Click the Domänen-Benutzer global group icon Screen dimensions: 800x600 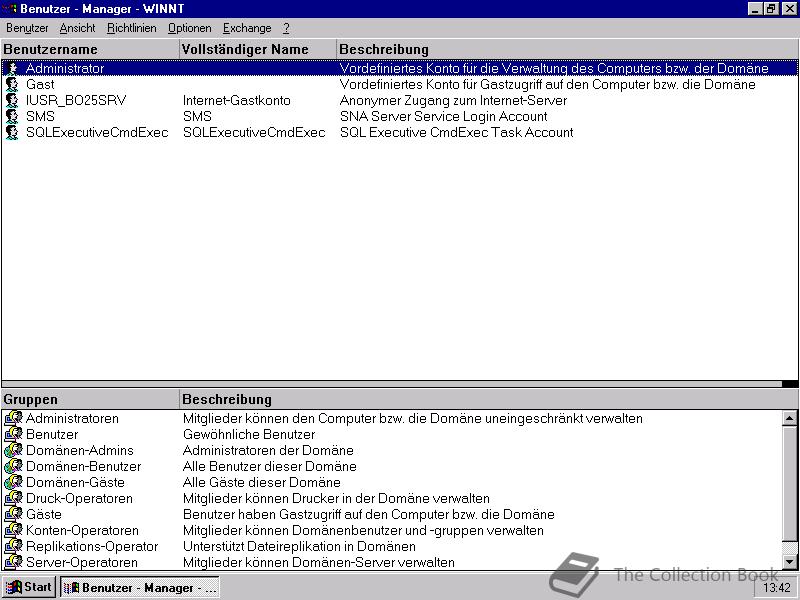point(13,466)
